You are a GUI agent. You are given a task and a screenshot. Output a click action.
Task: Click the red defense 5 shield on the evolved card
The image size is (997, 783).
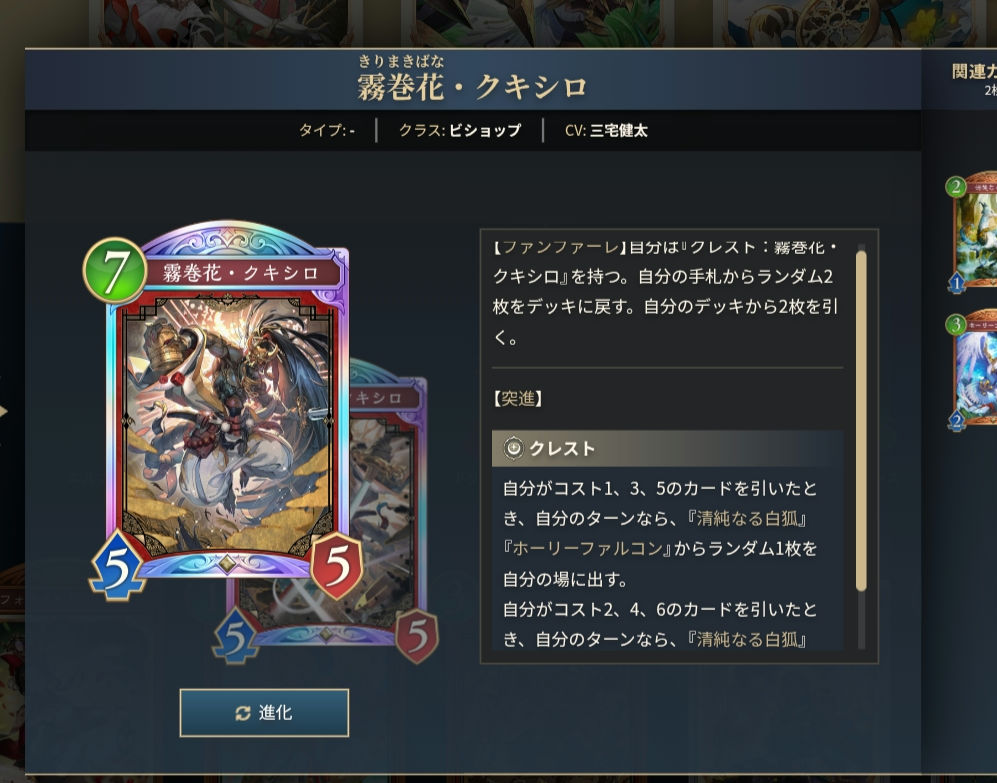(x=417, y=636)
